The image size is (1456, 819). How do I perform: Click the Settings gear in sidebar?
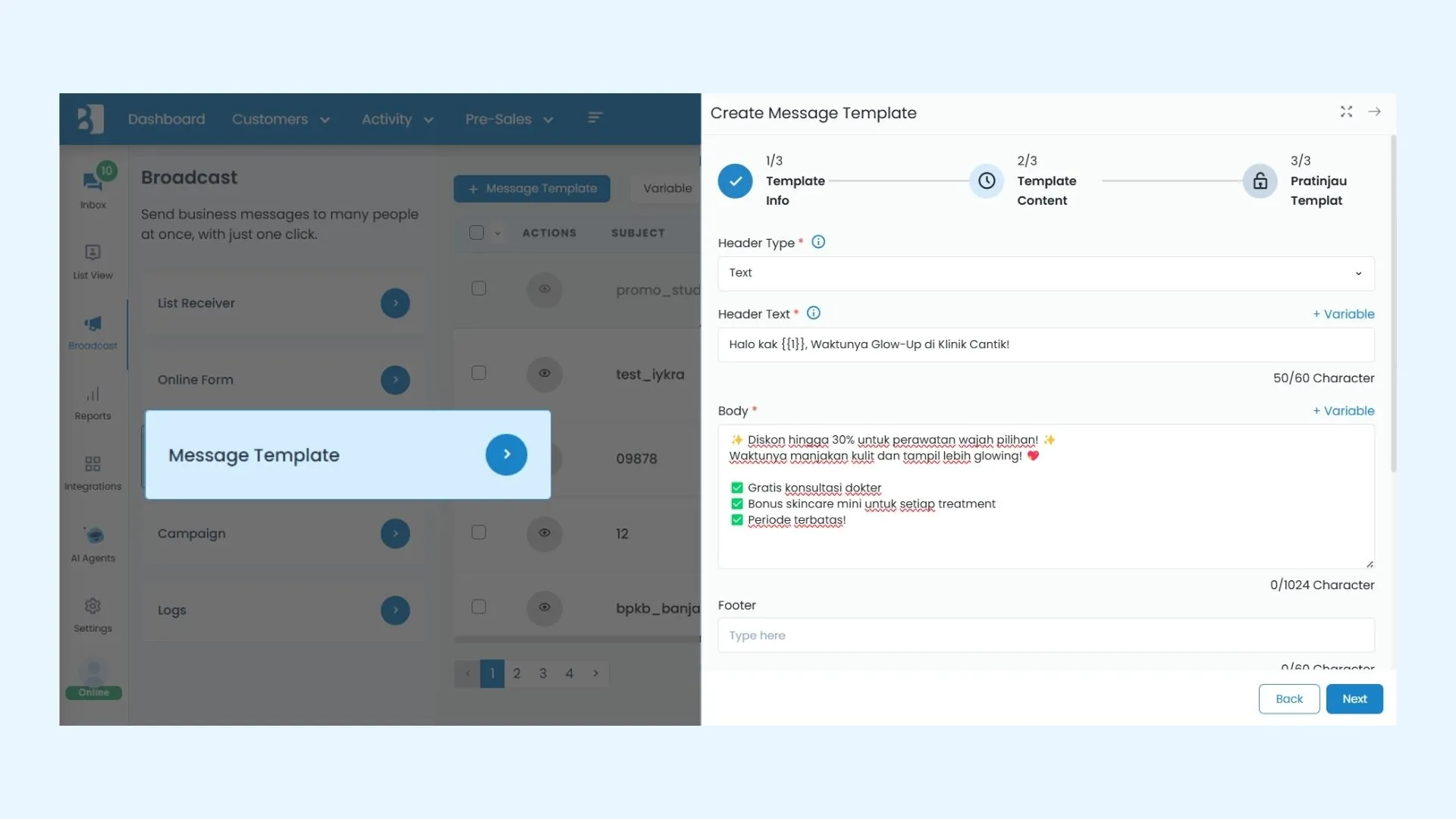click(x=93, y=607)
